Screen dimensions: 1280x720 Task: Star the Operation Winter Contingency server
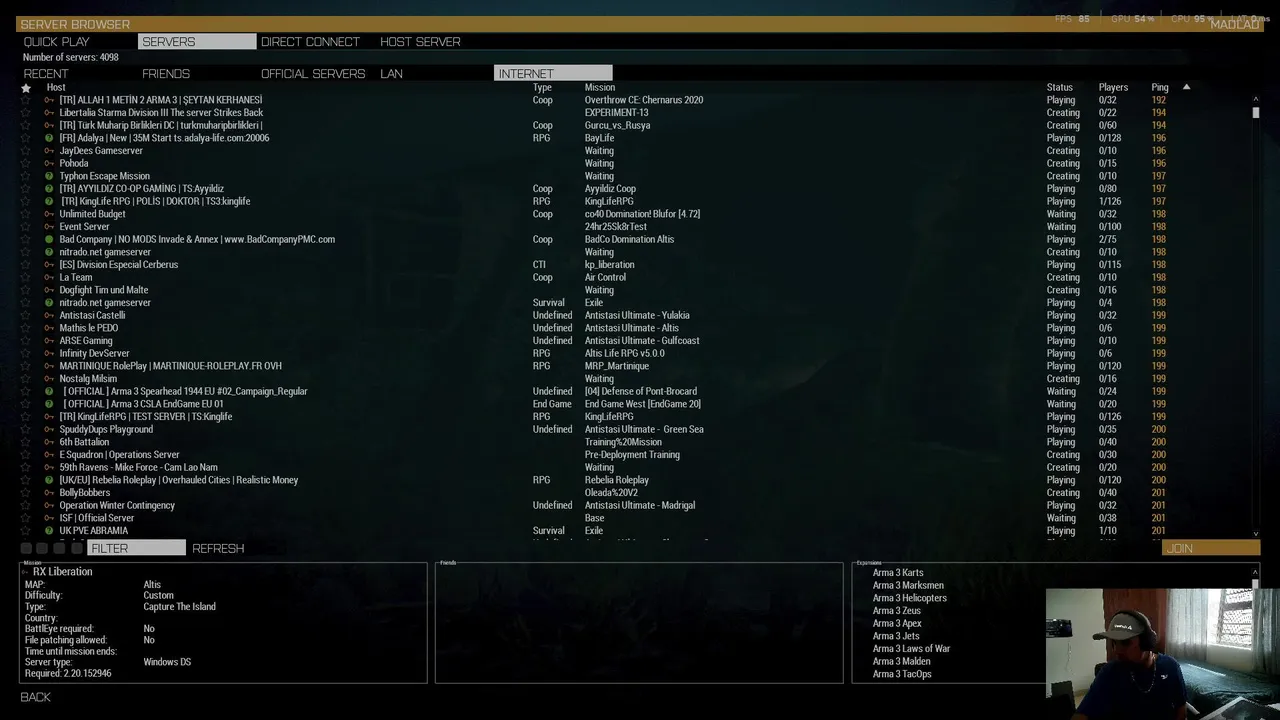coord(26,506)
